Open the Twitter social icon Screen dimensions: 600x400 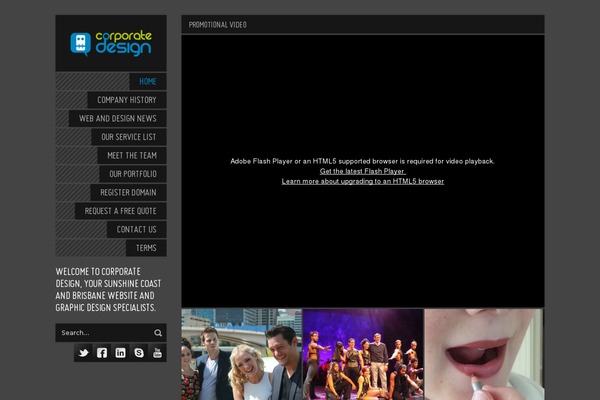tap(83, 353)
